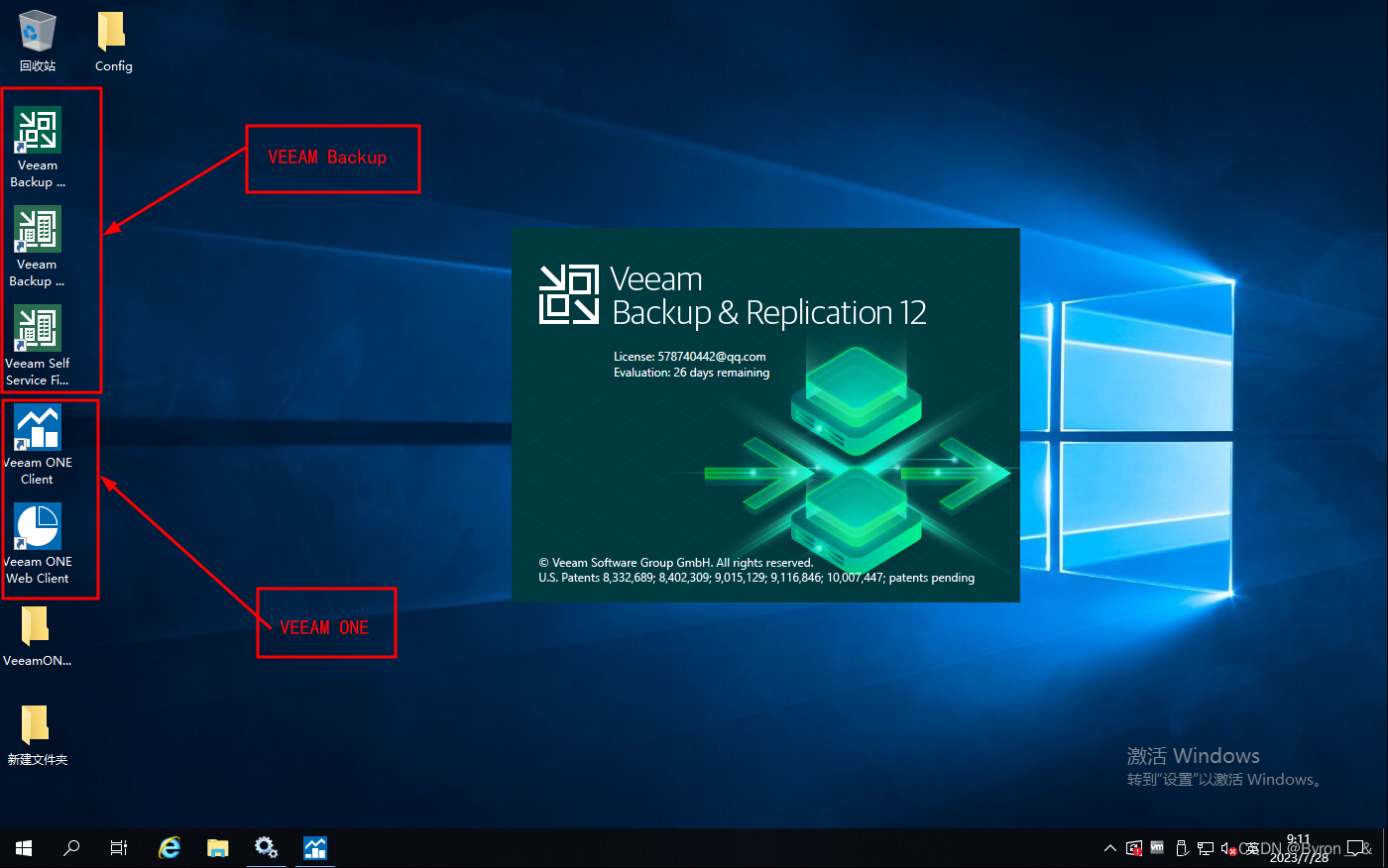Viewport: 1388px width, 868px height.
Task: Click the U.S. Patents line on the splash
Action: tap(756, 578)
